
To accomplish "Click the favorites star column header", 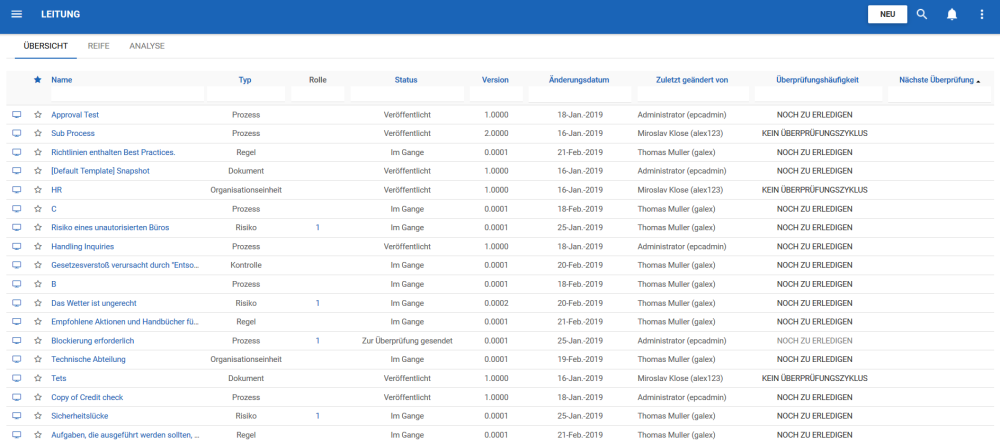I will [x=38, y=80].
